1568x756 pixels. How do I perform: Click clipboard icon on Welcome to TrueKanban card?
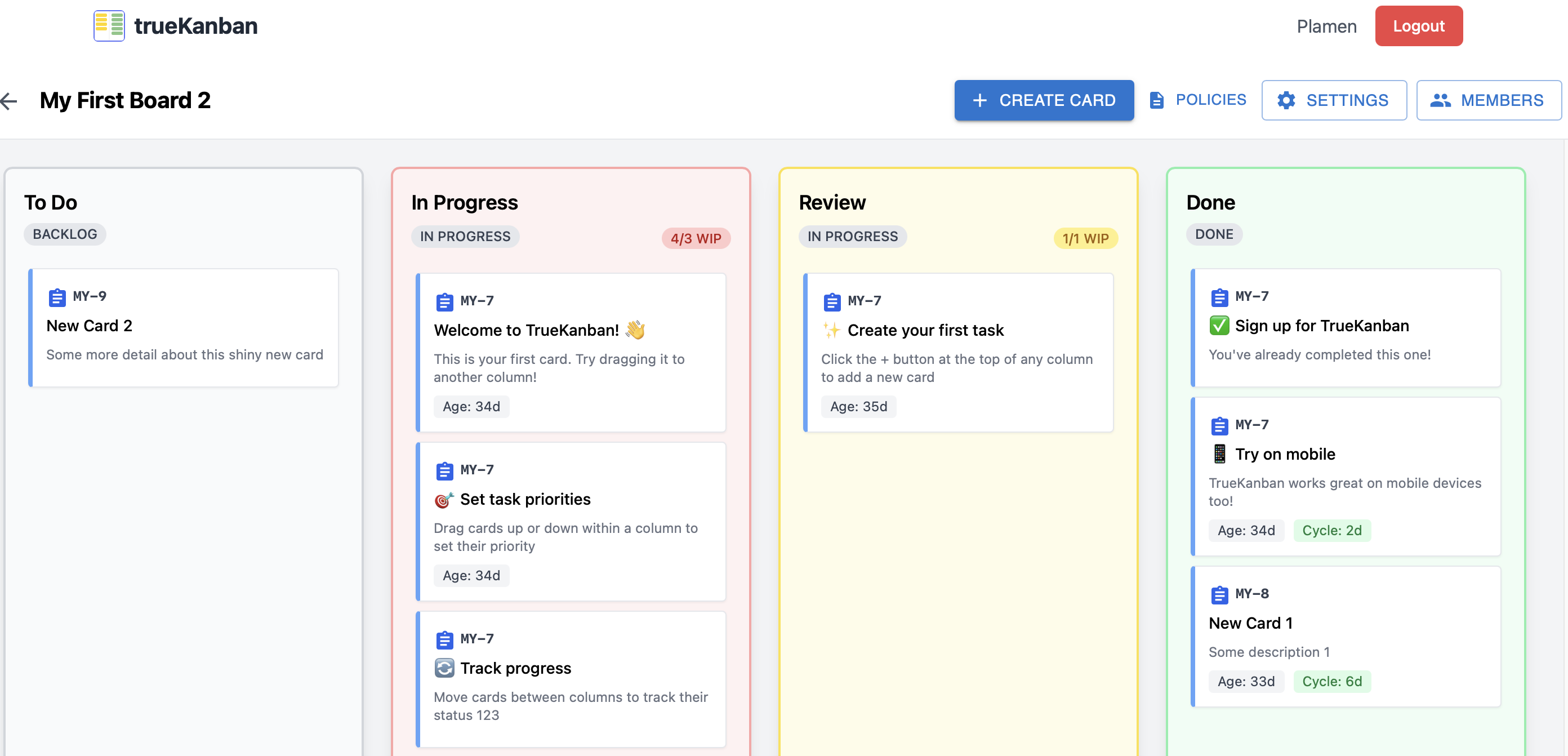pyautogui.click(x=444, y=301)
